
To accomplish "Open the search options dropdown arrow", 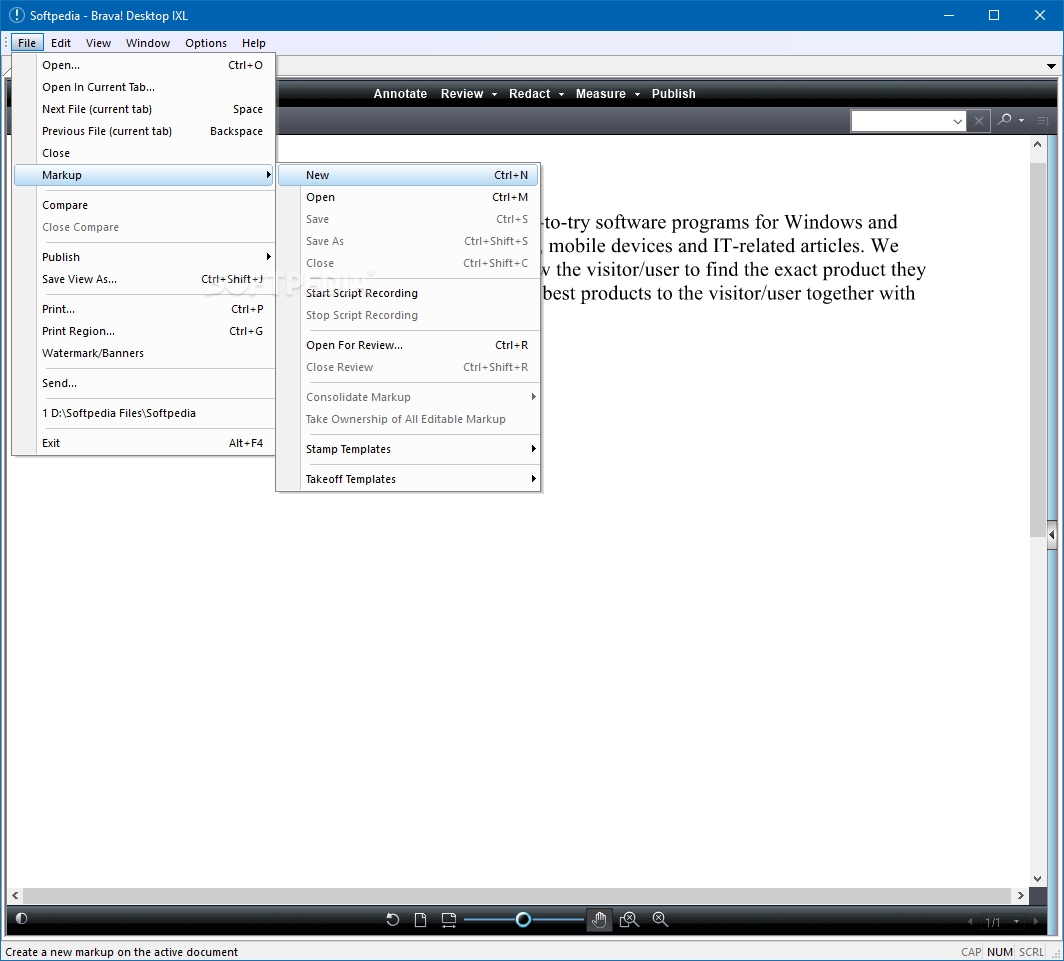I will click(x=1021, y=121).
